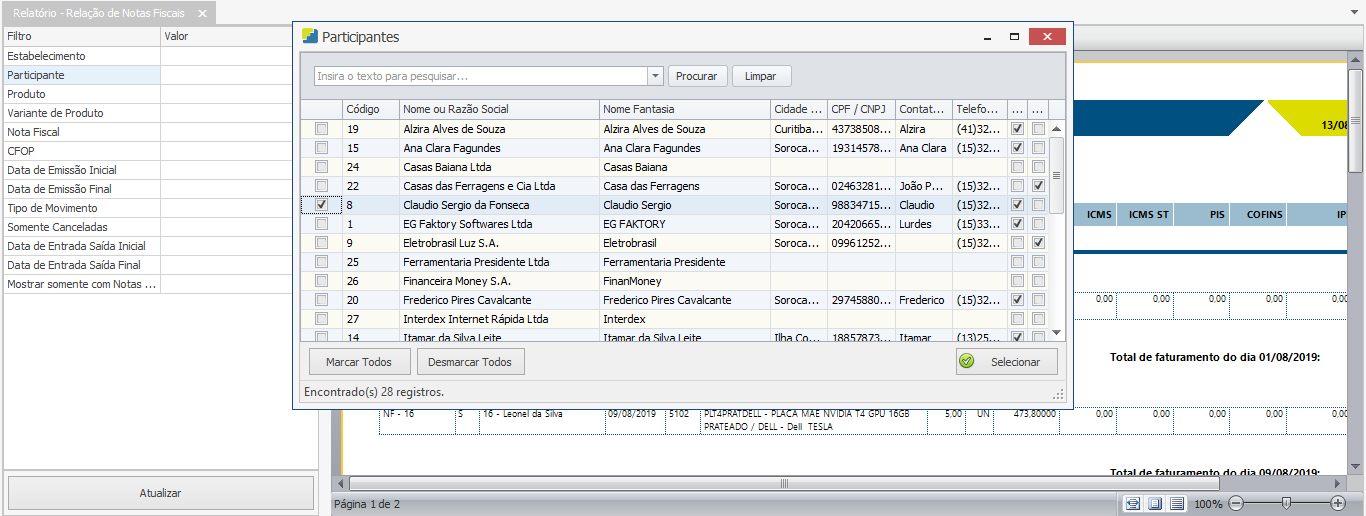The height and width of the screenshot is (516, 1366).
Task: Click the zoom in plus icon
Action: tap(1338, 503)
